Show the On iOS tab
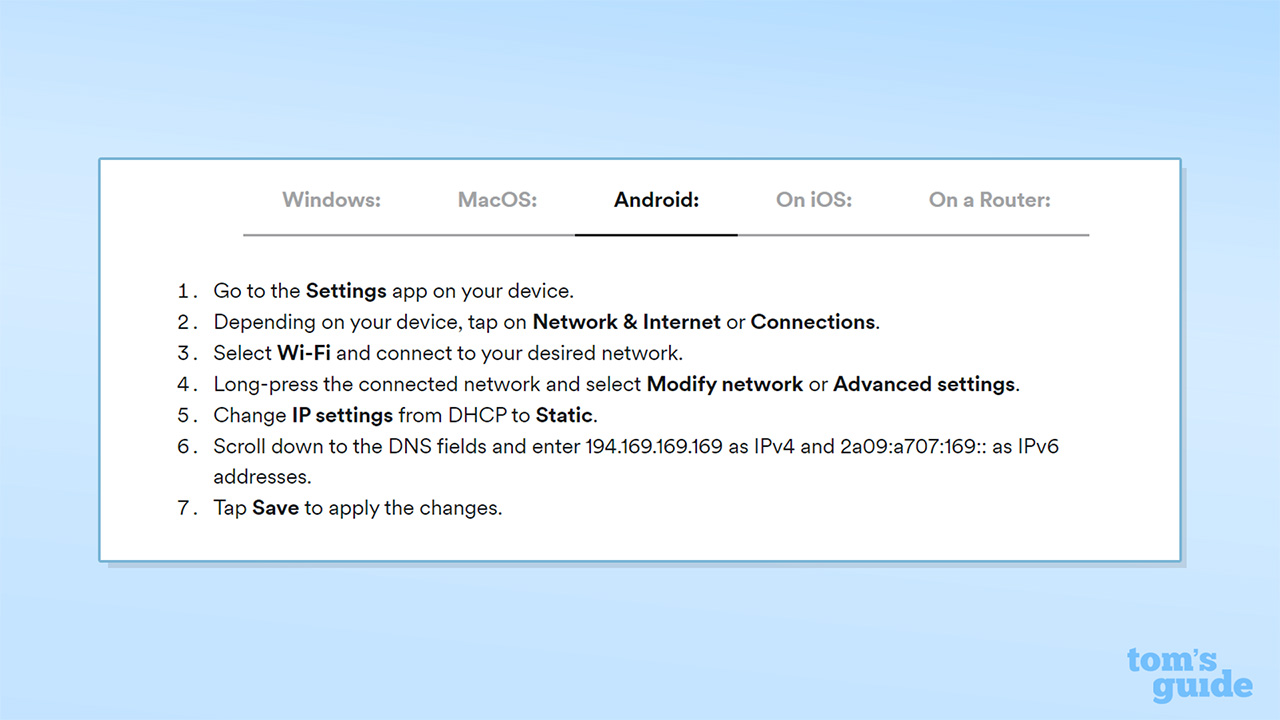This screenshot has height=720, width=1280. pos(814,200)
